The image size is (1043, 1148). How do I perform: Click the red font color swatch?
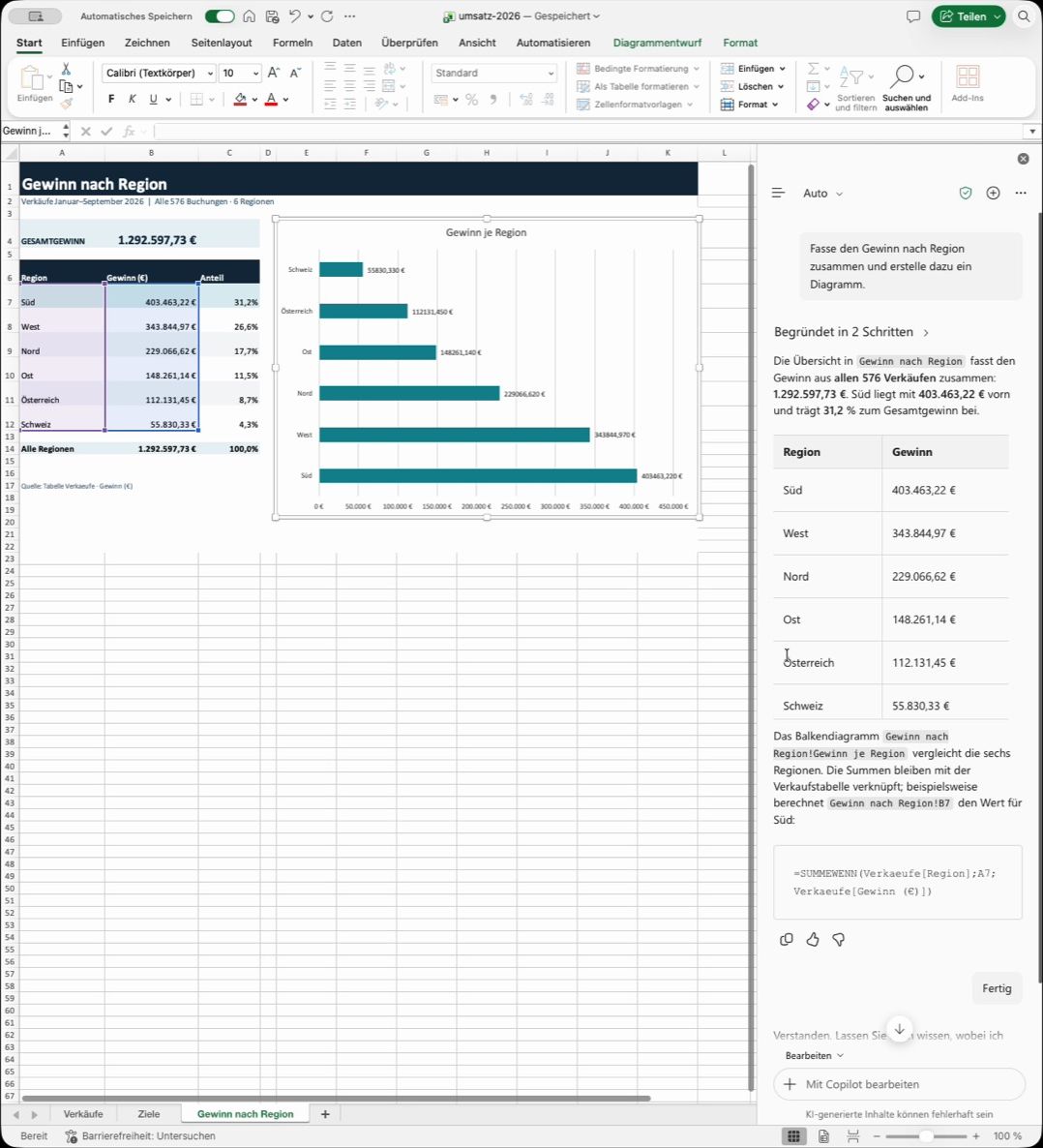[x=272, y=99]
